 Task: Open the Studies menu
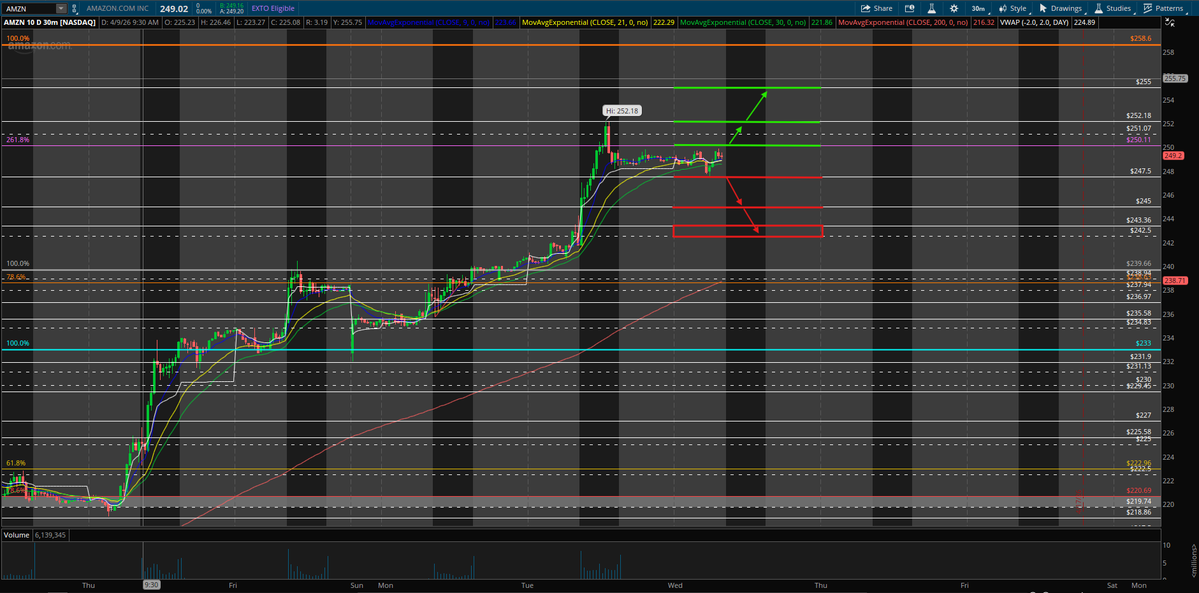pos(1113,8)
